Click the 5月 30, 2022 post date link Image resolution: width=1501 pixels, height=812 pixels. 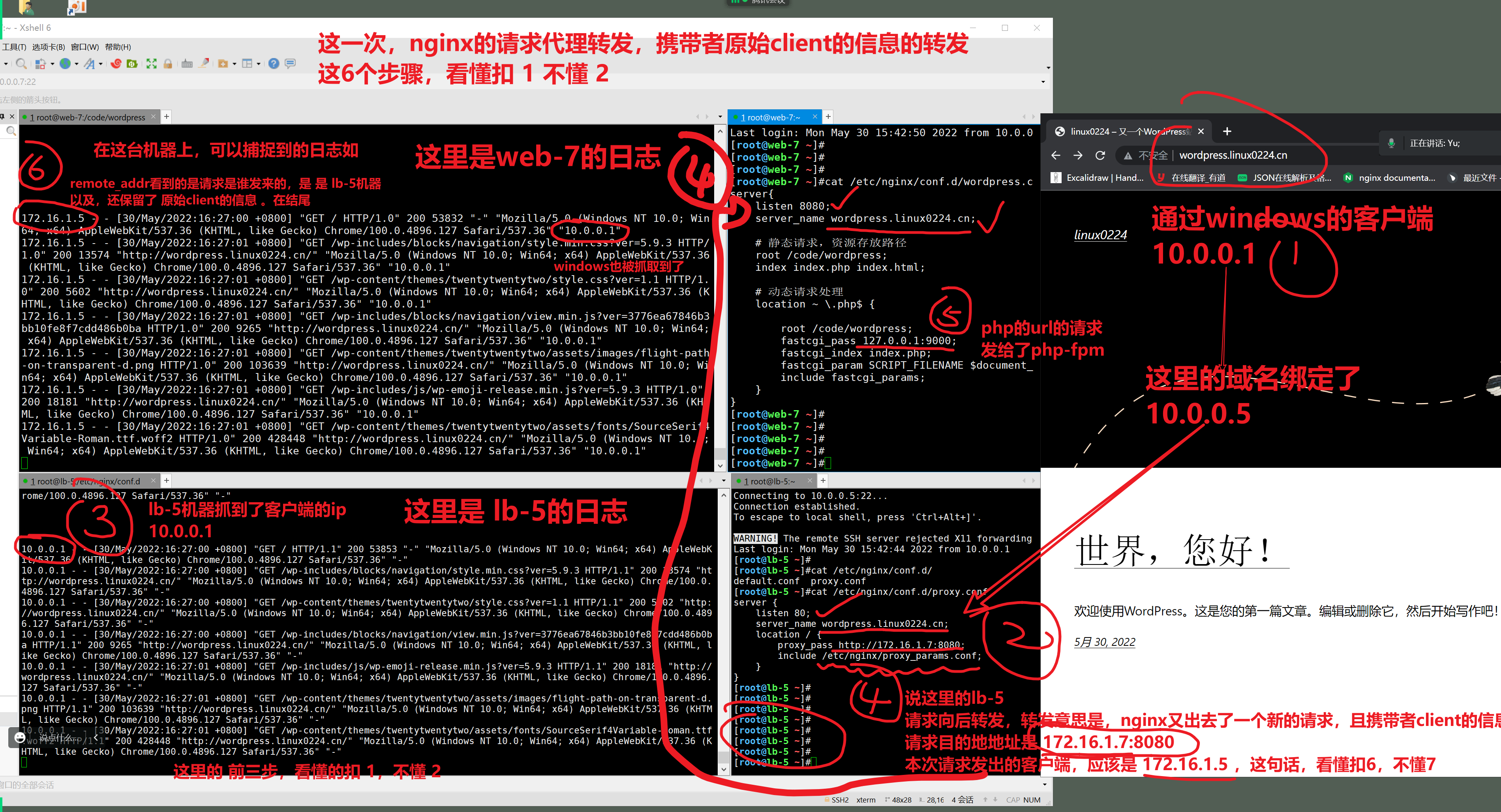tap(1105, 642)
